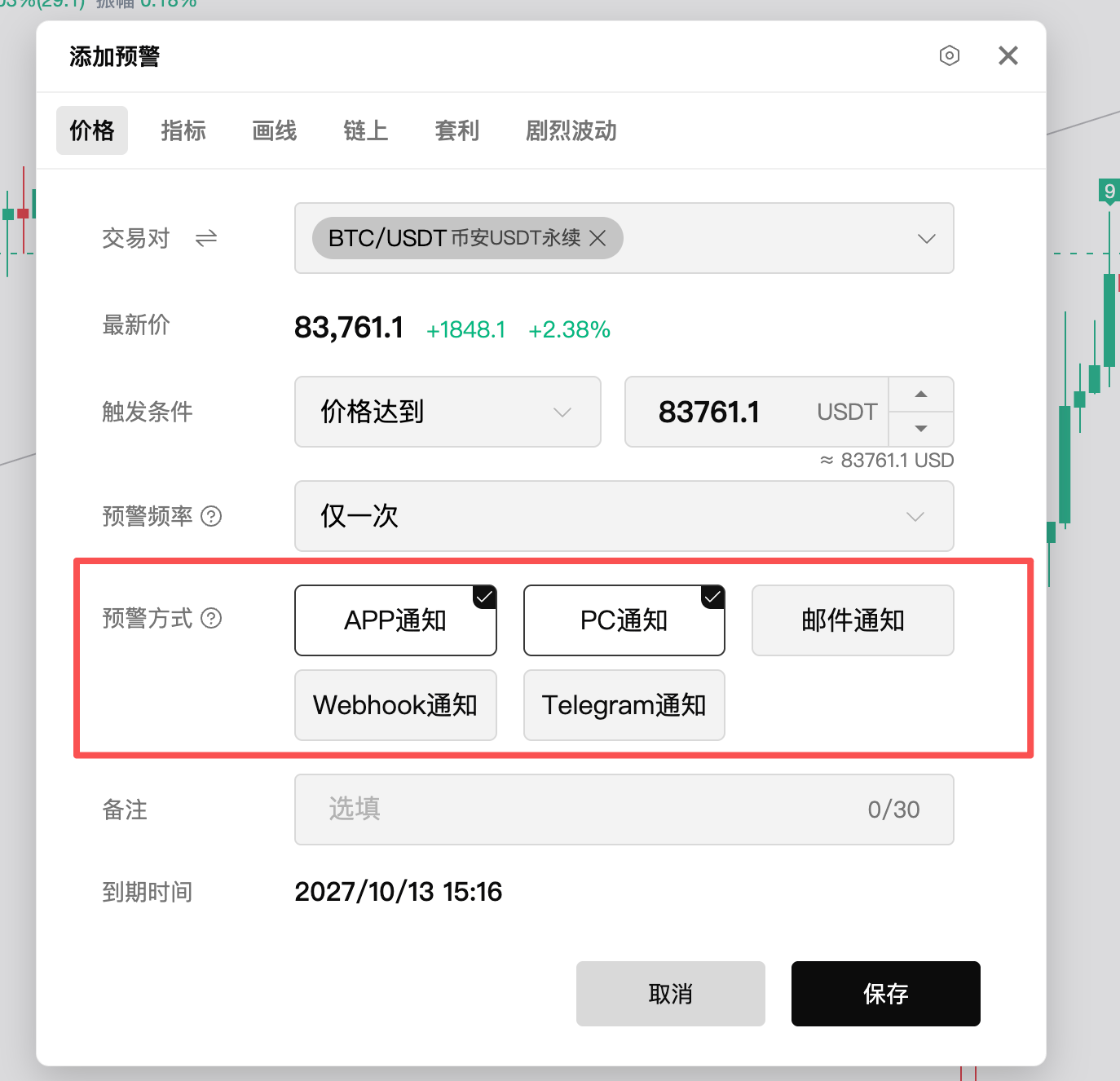Switch to the 画线 tab
Viewport: 1120px width, 1081px height.
coord(275,130)
